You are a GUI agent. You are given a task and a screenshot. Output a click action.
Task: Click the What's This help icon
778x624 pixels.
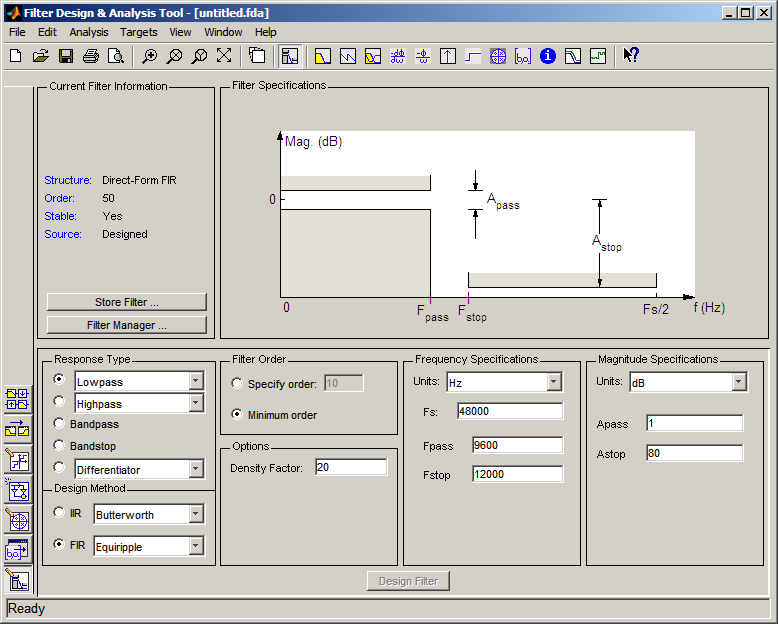click(x=630, y=56)
